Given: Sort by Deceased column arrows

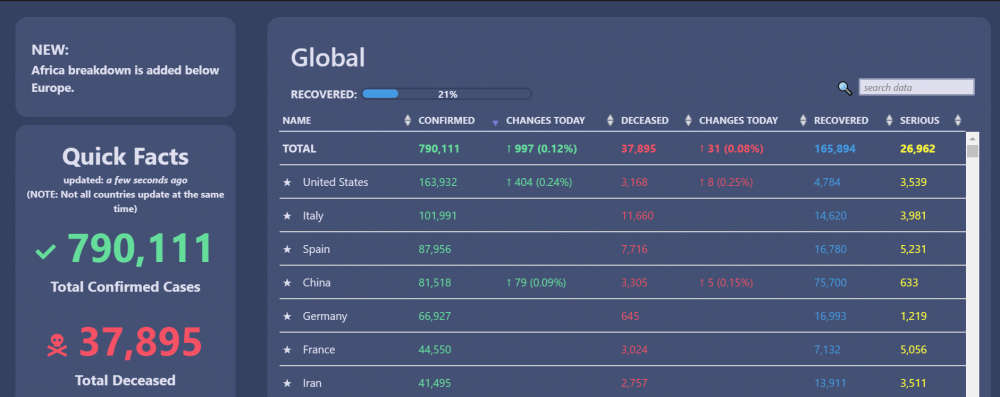Looking at the screenshot, I should (688, 120).
